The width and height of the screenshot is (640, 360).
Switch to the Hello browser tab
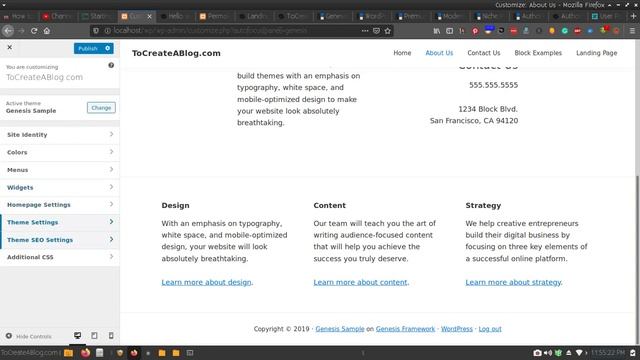pos(176,16)
